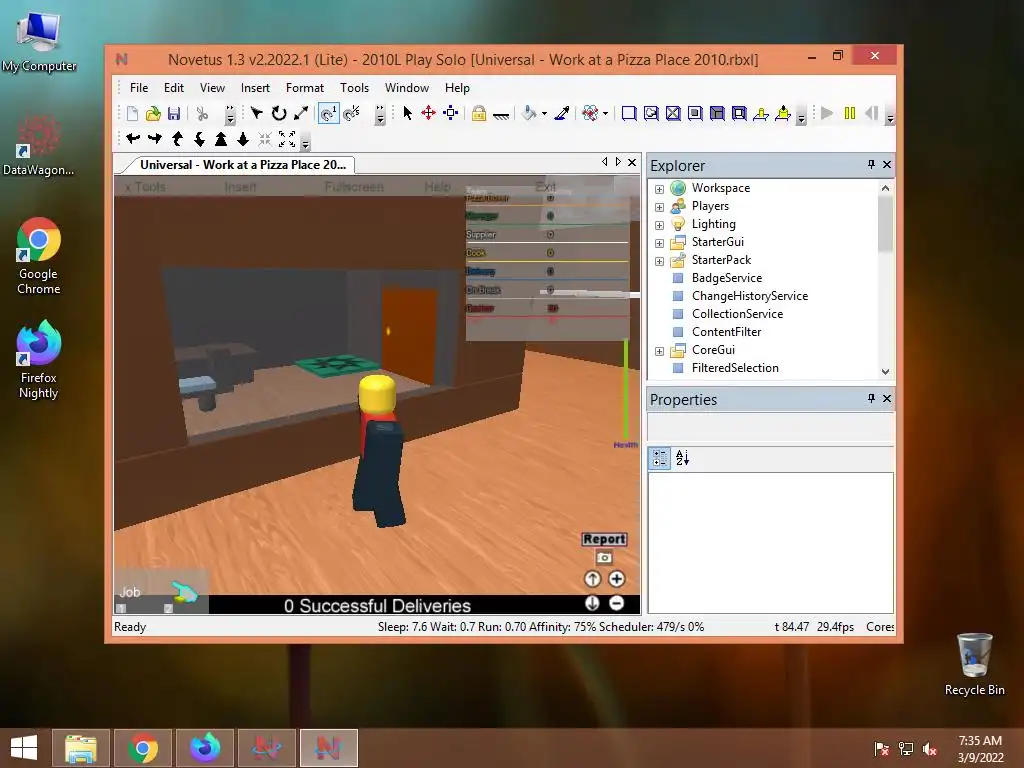Click the Run simulation play arrow
The image size is (1024, 768).
tap(827, 114)
